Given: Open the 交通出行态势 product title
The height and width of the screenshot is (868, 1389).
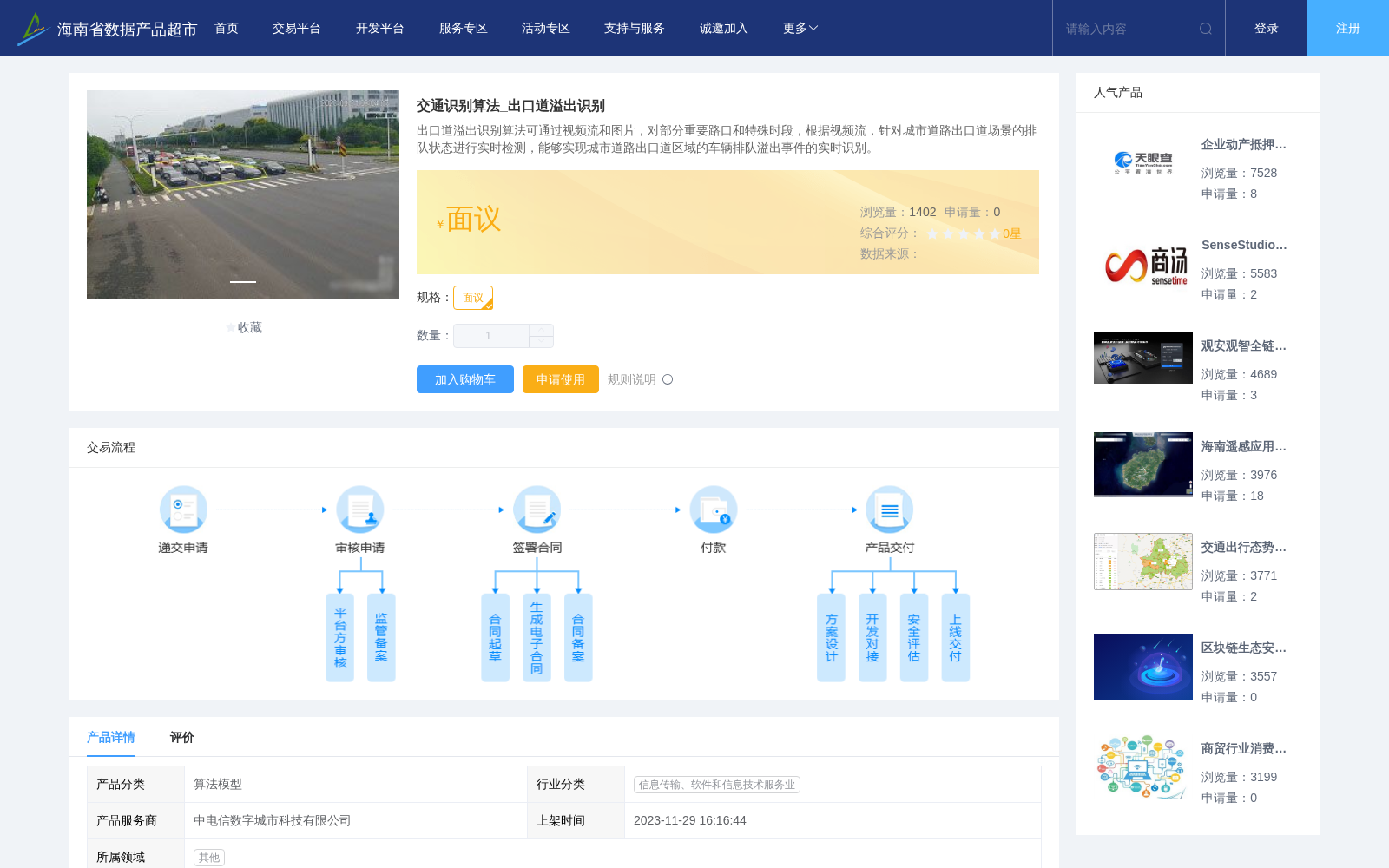Looking at the screenshot, I should (1244, 548).
